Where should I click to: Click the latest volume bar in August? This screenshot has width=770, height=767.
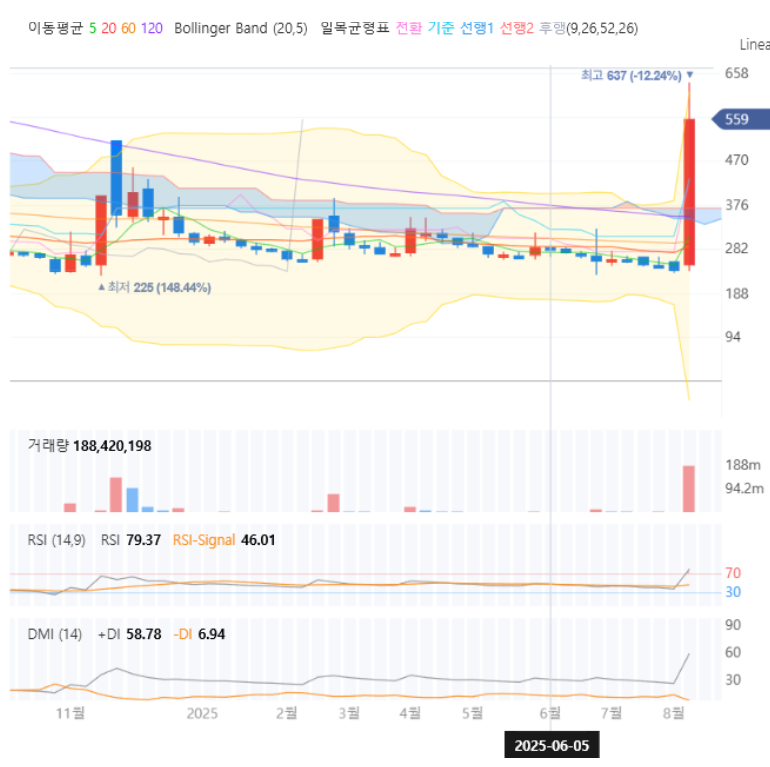(689, 489)
